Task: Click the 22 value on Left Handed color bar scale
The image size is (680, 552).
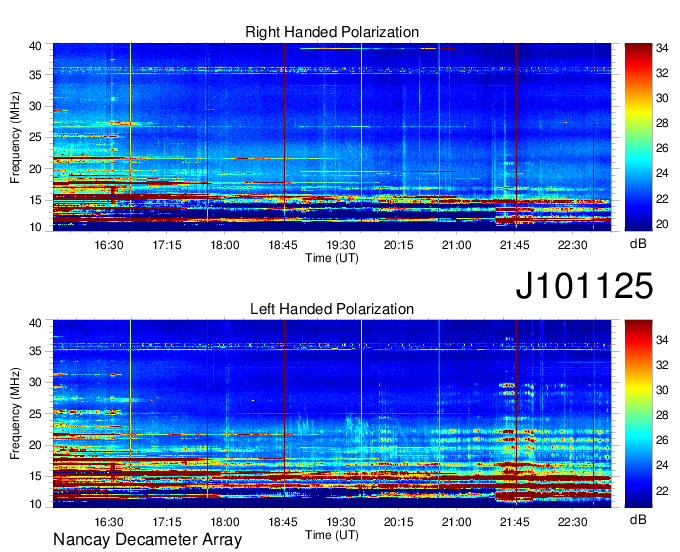Action: 662,491
